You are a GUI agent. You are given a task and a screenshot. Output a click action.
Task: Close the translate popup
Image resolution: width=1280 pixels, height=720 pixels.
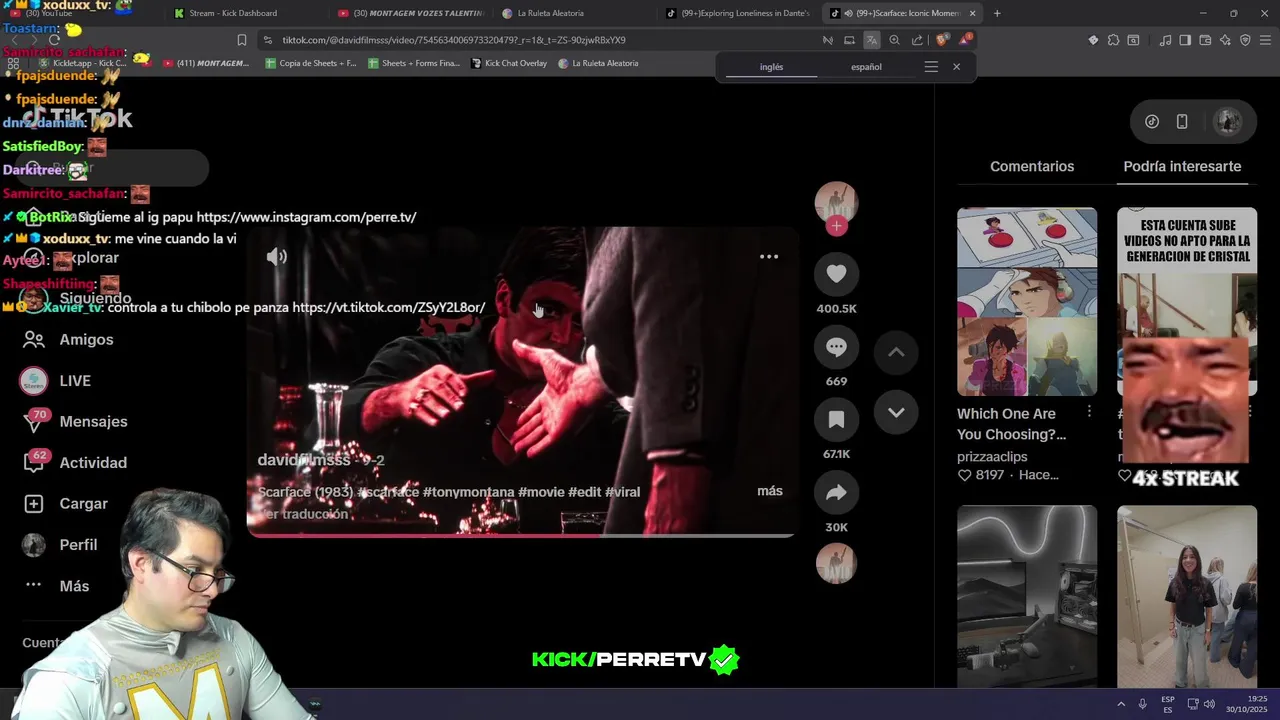click(956, 67)
